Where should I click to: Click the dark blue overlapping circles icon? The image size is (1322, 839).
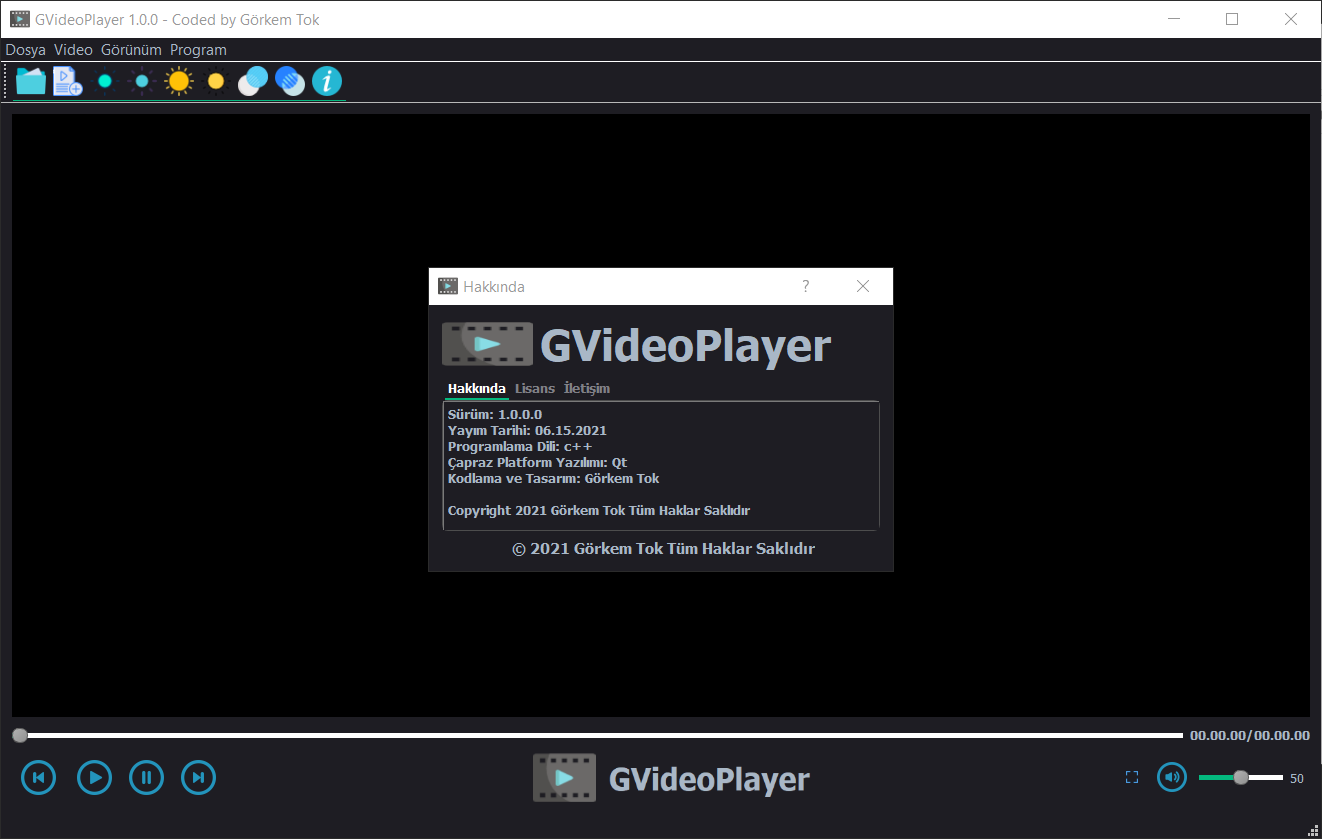290,81
